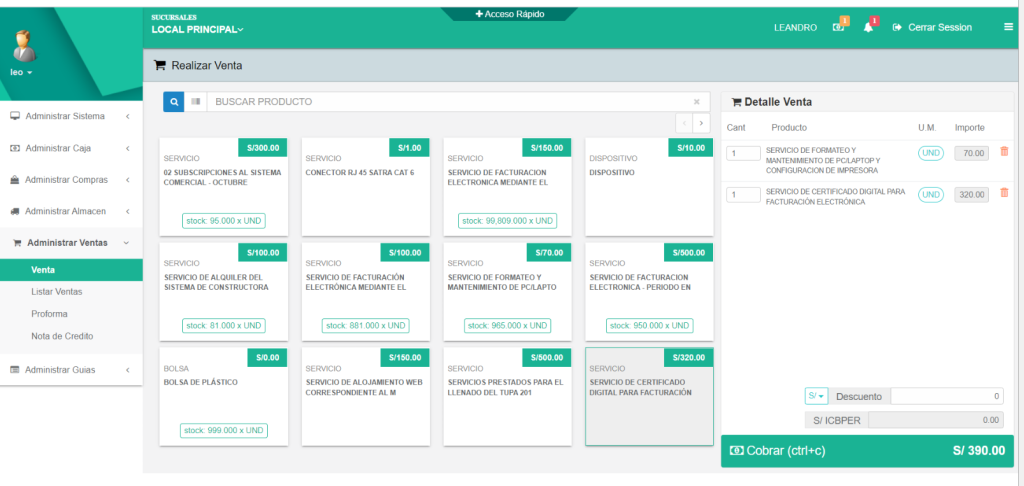Open the S/ discount type dropdown
Image resolution: width=1024 pixels, height=486 pixels.
816,396
